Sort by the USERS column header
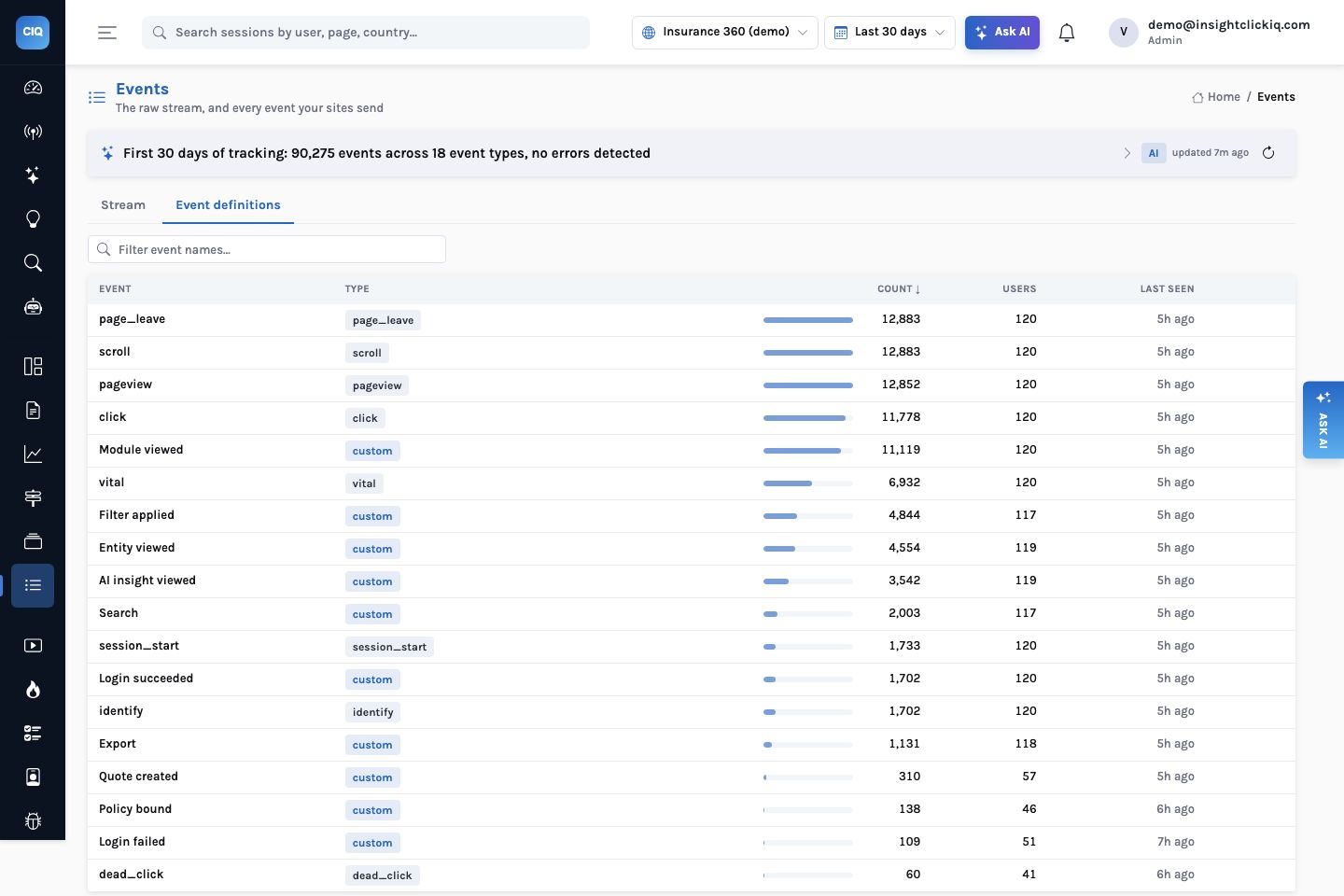The width and height of the screenshot is (1344, 896). (1019, 289)
